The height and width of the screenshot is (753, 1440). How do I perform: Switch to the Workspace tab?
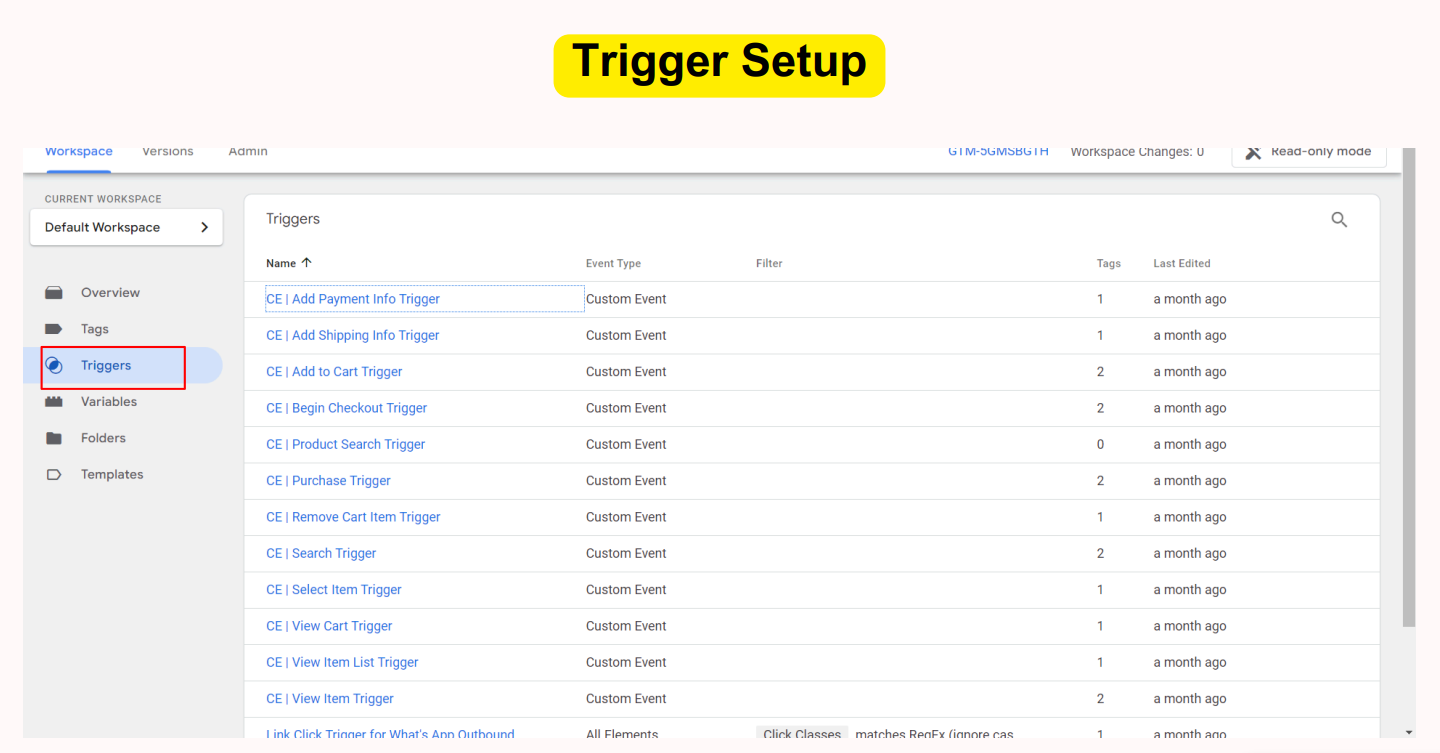coord(79,152)
